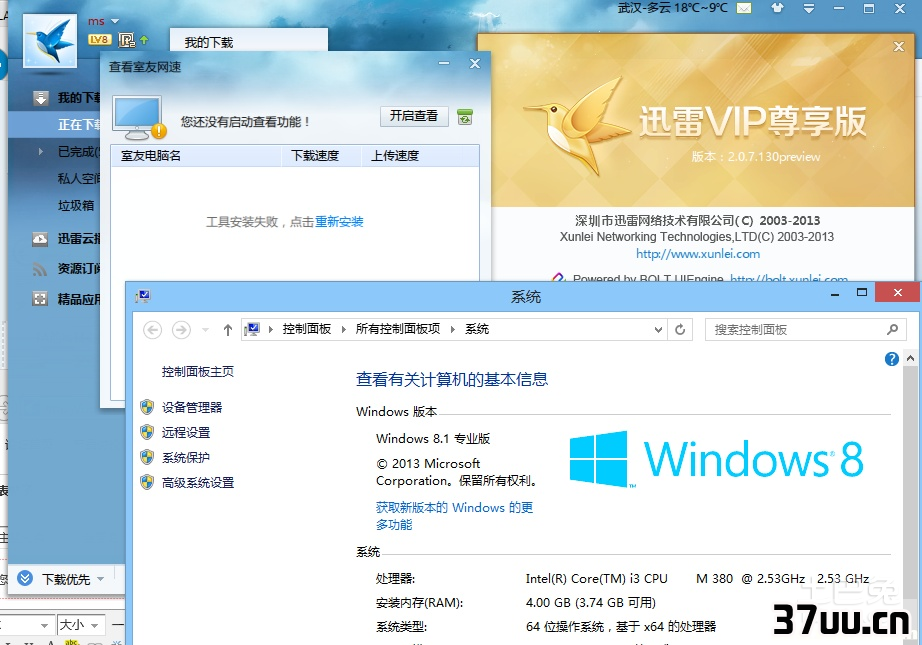This screenshot has height=645, width=922.
Task: Close the 查看室友网速 window
Action: pyautogui.click(x=475, y=64)
